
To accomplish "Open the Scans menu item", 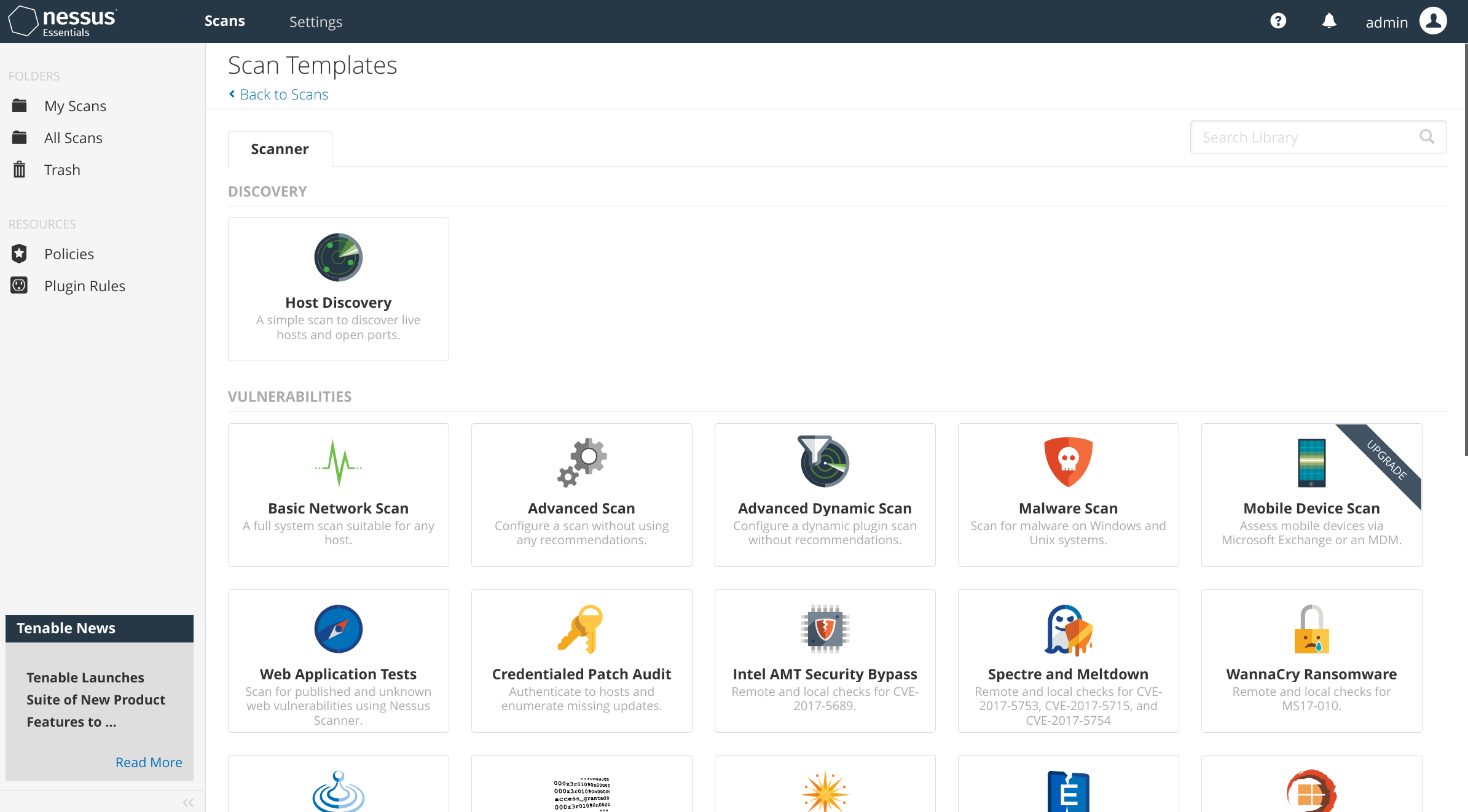I will pyautogui.click(x=223, y=21).
